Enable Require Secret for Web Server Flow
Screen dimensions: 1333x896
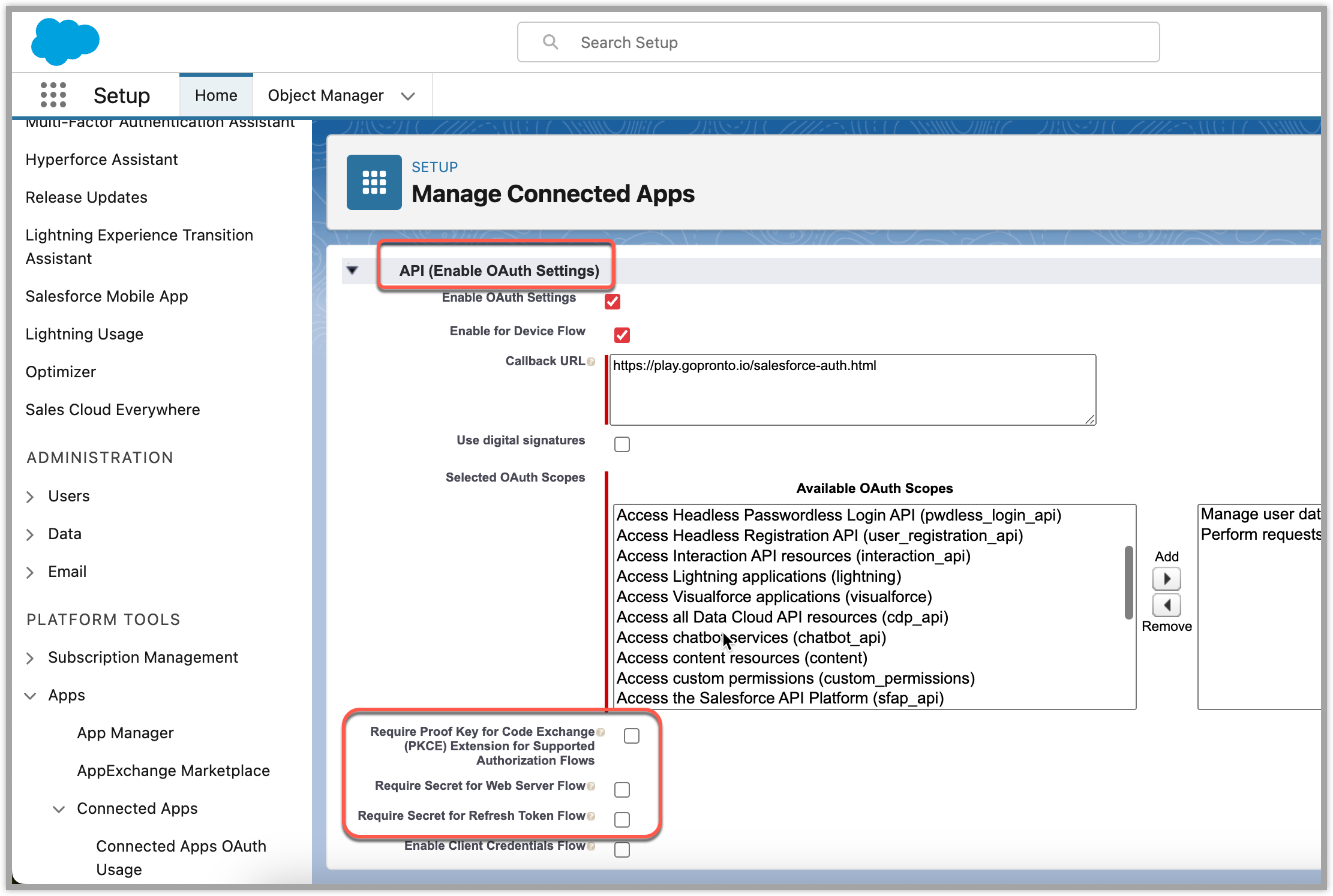pos(622,790)
